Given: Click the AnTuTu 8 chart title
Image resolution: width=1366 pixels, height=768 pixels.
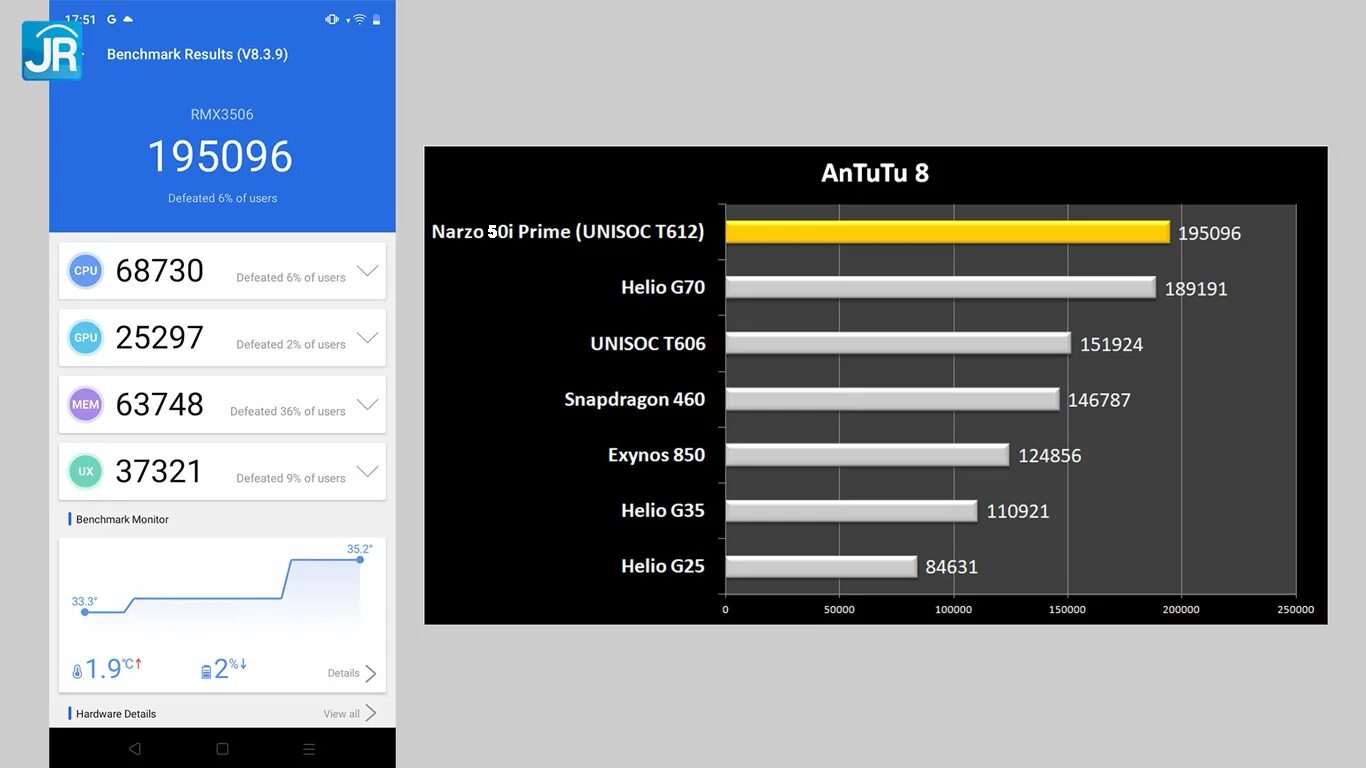Looking at the screenshot, I should tap(875, 173).
